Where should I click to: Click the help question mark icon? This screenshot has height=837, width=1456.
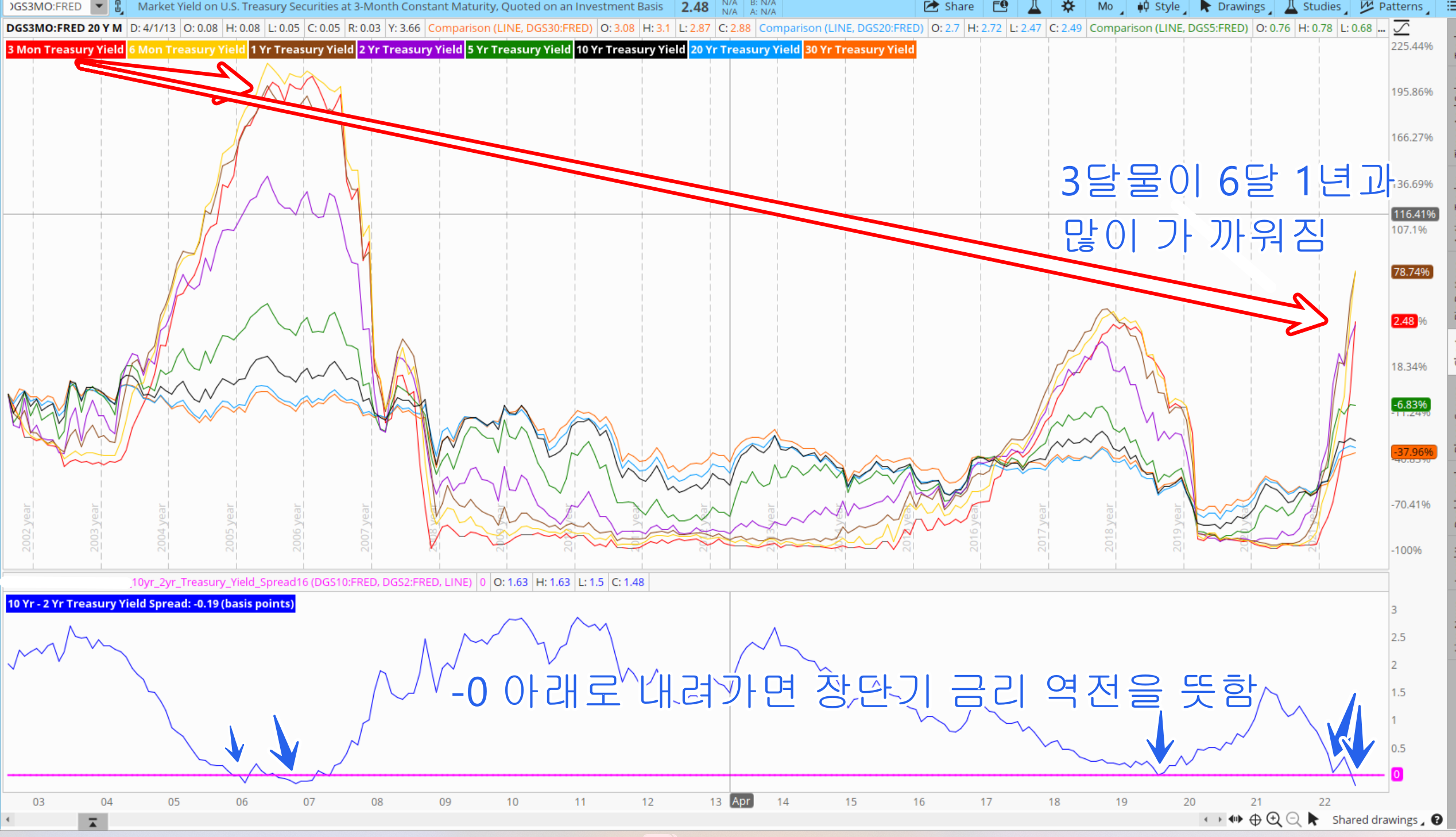tap(1438, 820)
